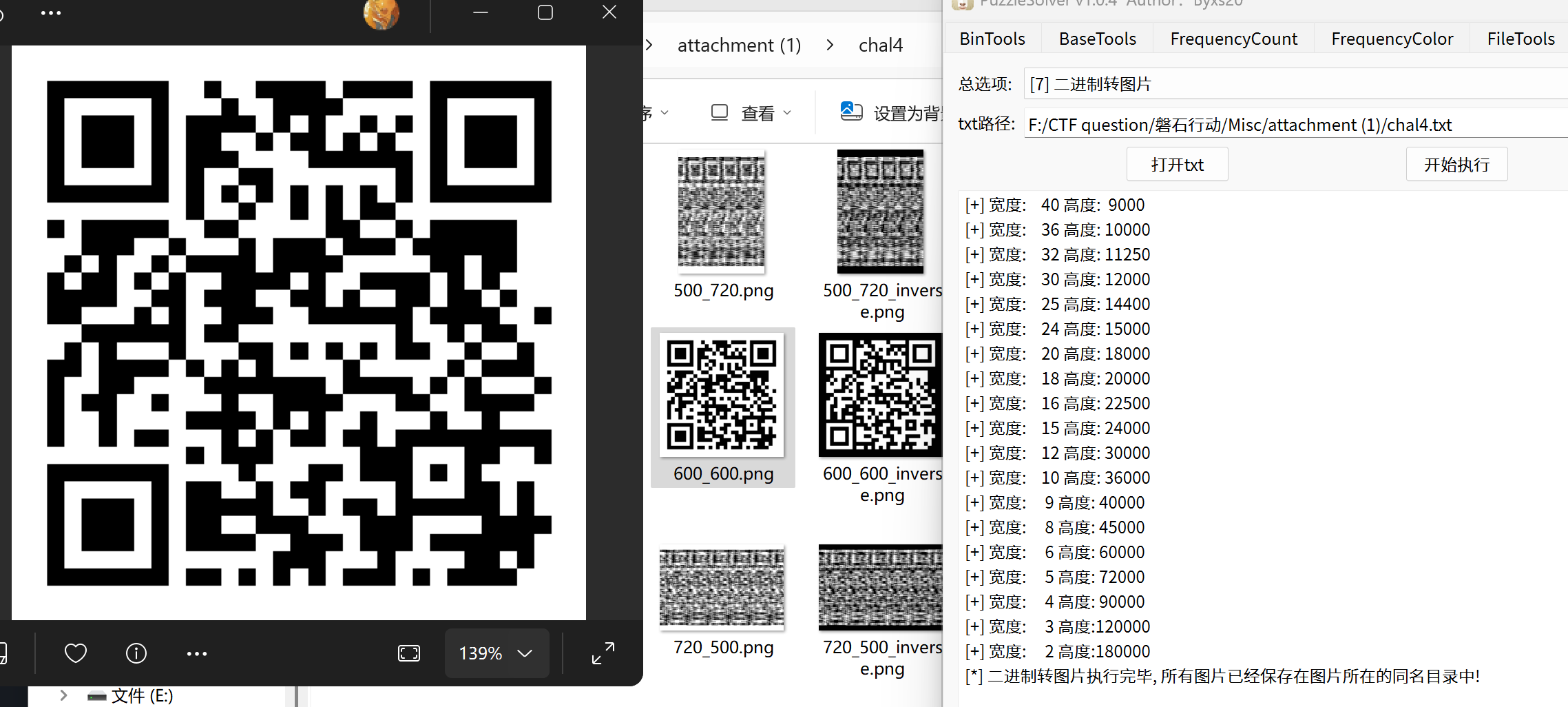Click the 打开txt button

pos(1177,164)
